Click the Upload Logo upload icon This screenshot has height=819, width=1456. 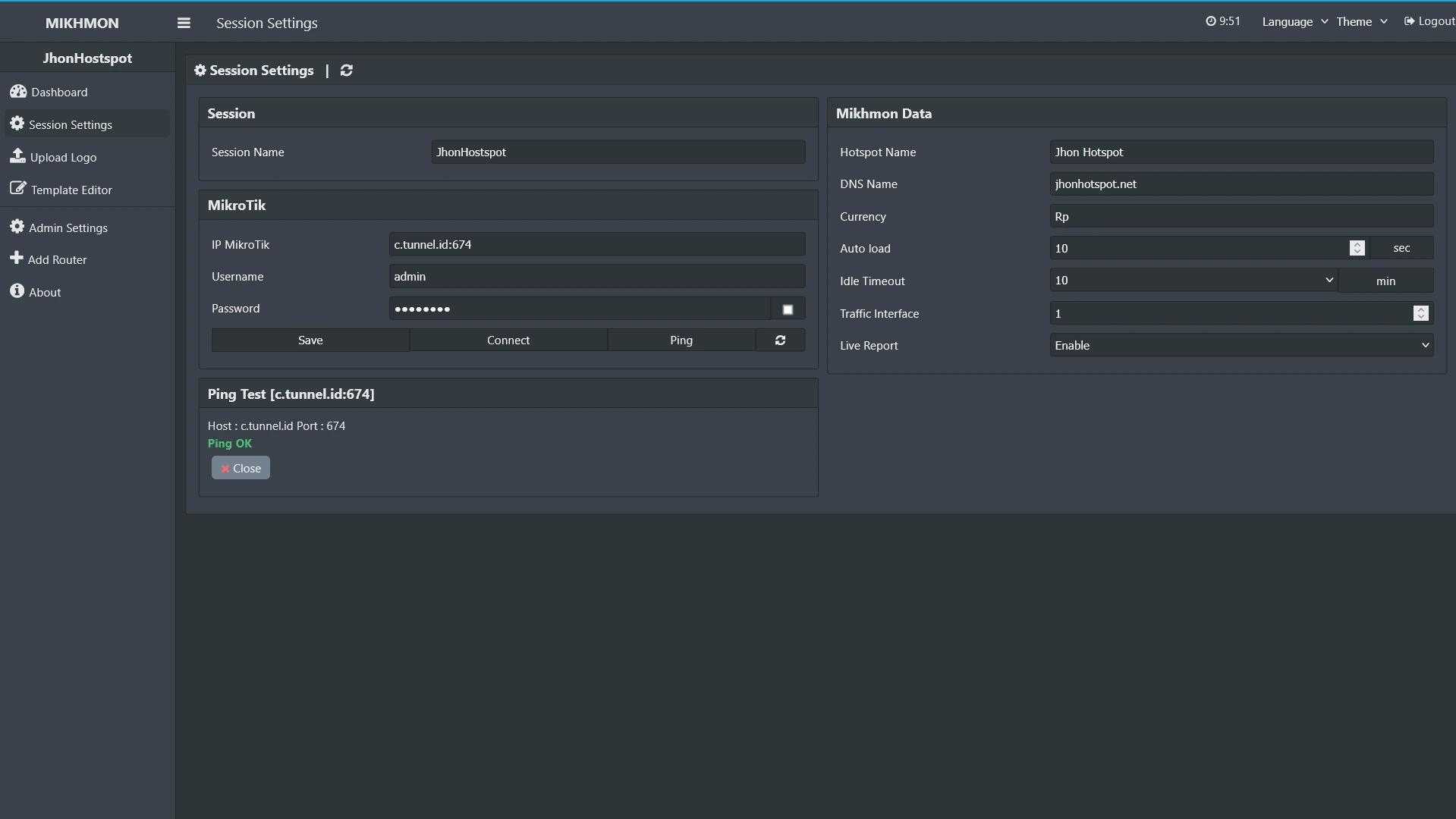point(17,156)
